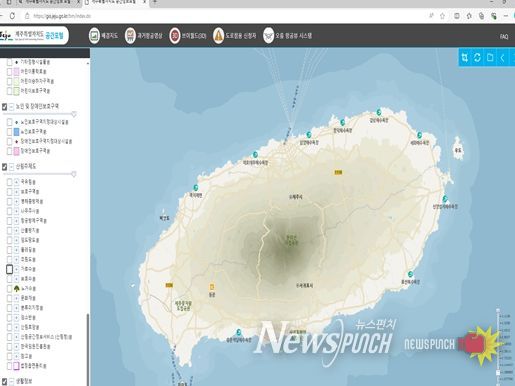Click the FAQ link in header
The width and height of the screenshot is (515, 386).
(x=504, y=37)
